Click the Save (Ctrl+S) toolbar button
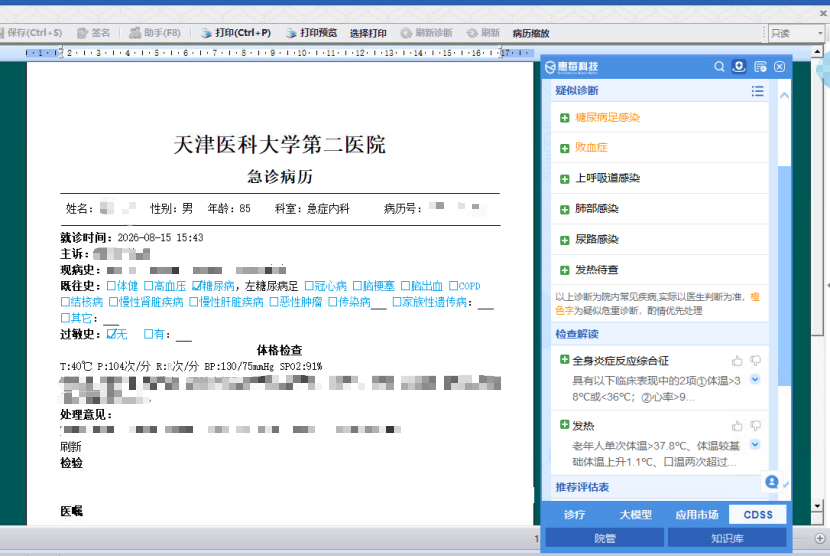This screenshot has width=830, height=556. 31,33
